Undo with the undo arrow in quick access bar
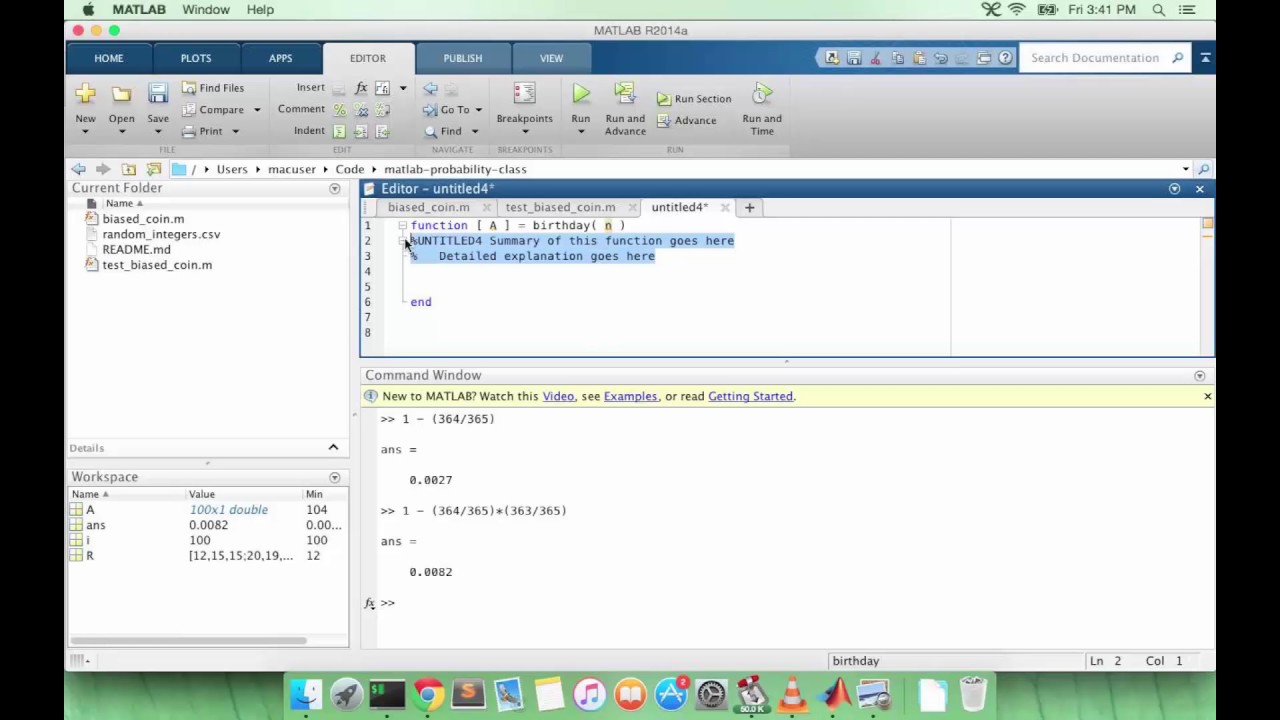Screen dimensions: 1280x720 click(941, 58)
